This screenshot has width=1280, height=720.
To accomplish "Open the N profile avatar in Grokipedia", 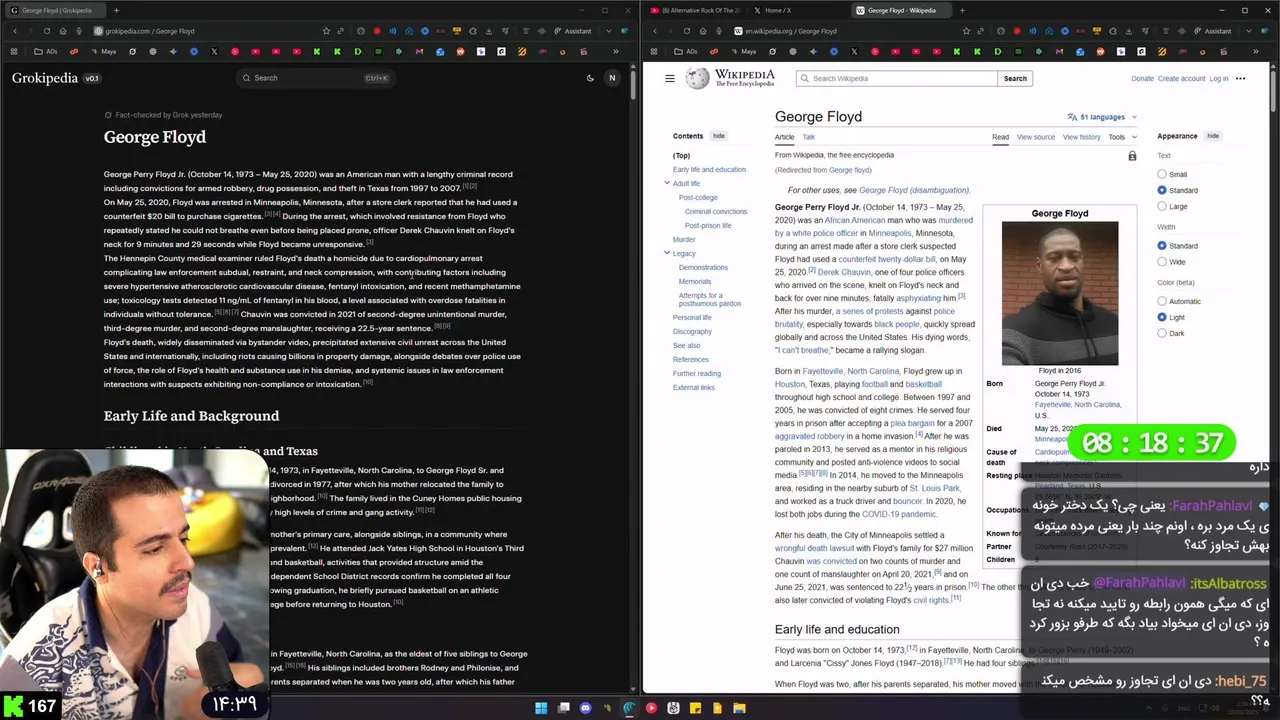I will click(612, 78).
